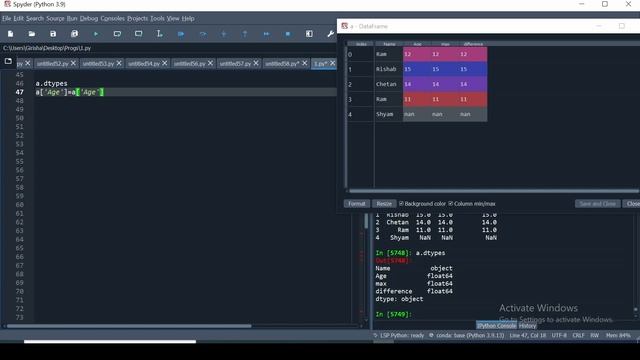Step over current line in debugger
Image resolution: width=640 pixels, height=360 pixels.
202,34
